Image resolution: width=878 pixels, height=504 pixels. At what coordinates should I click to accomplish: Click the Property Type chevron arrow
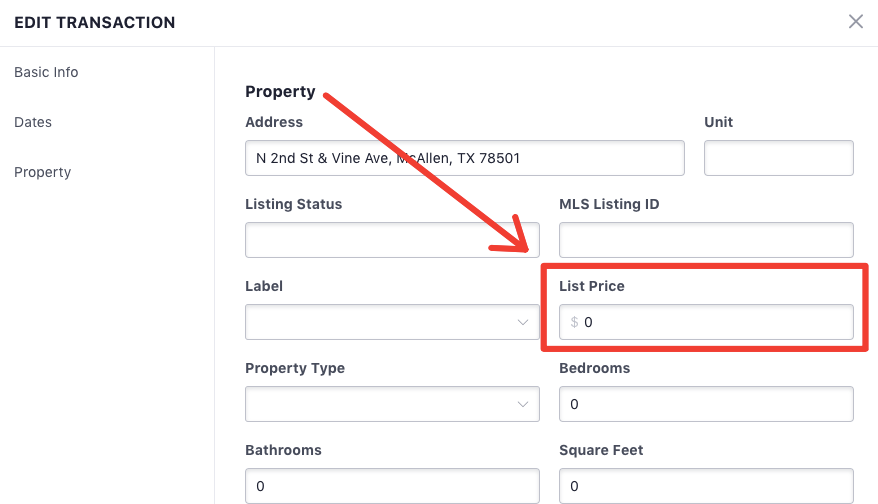[x=523, y=404]
